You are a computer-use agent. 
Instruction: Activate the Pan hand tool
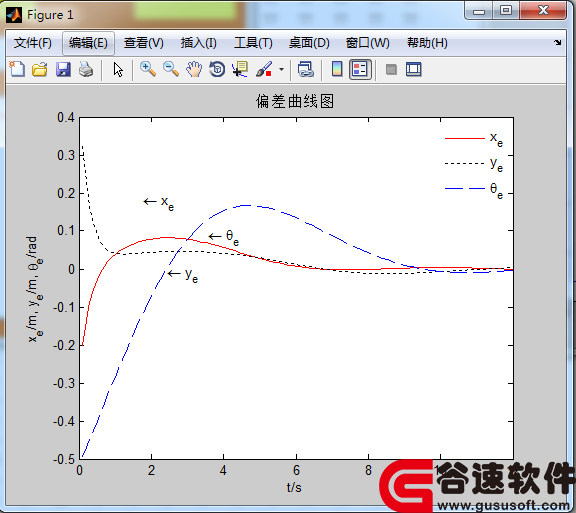click(194, 69)
